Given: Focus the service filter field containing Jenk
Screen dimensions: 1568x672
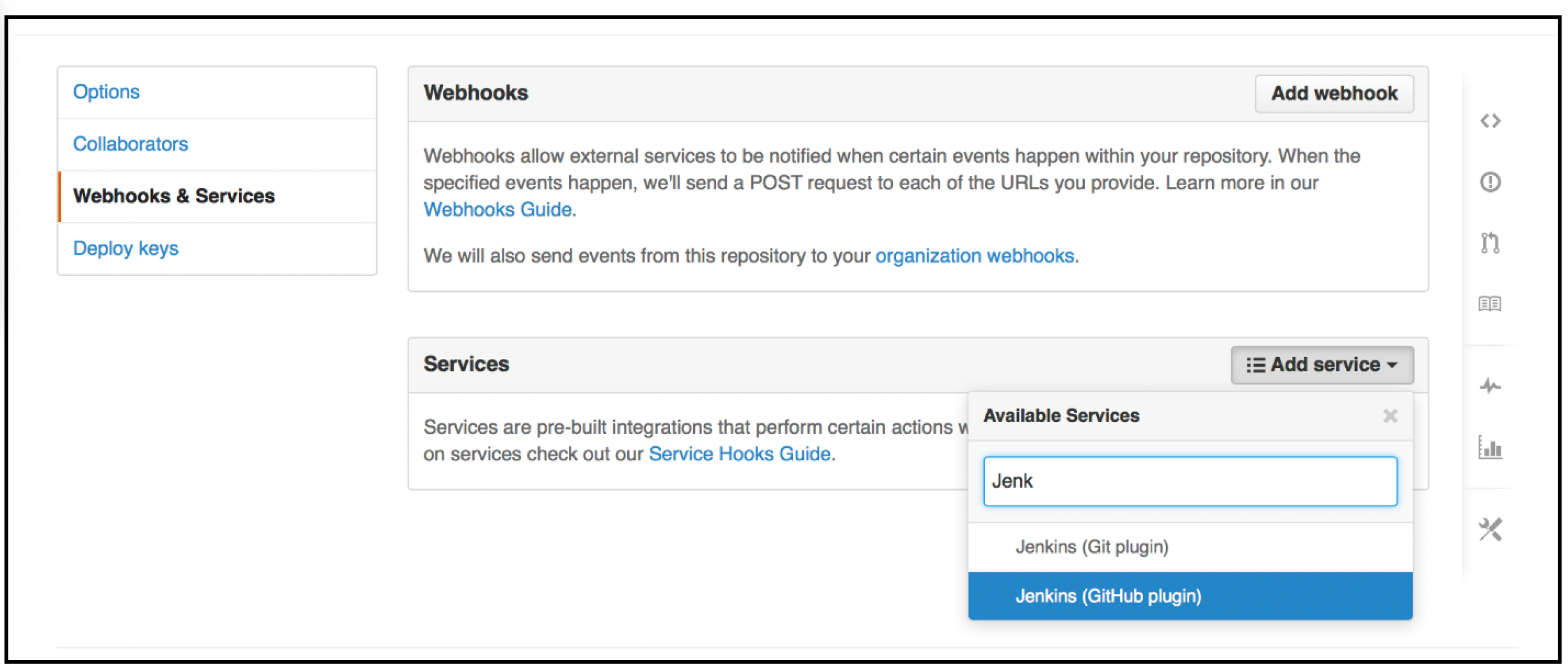Looking at the screenshot, I should point(1190,481).
